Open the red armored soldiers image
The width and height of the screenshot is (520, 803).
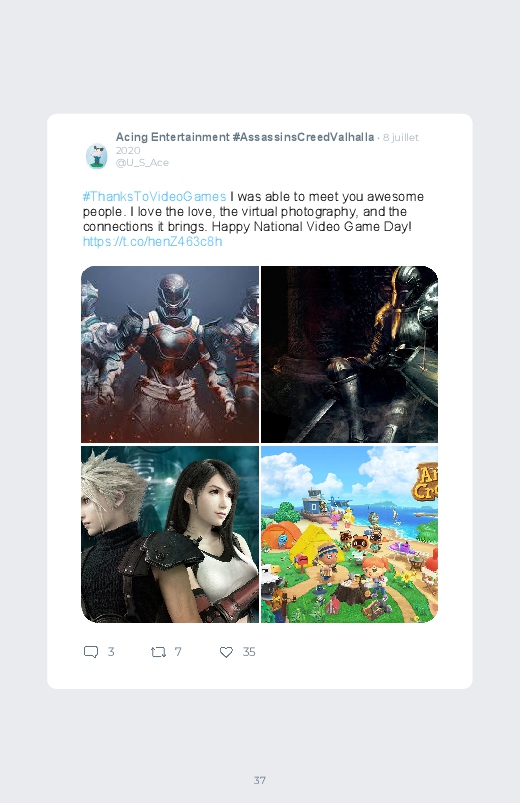170,354
